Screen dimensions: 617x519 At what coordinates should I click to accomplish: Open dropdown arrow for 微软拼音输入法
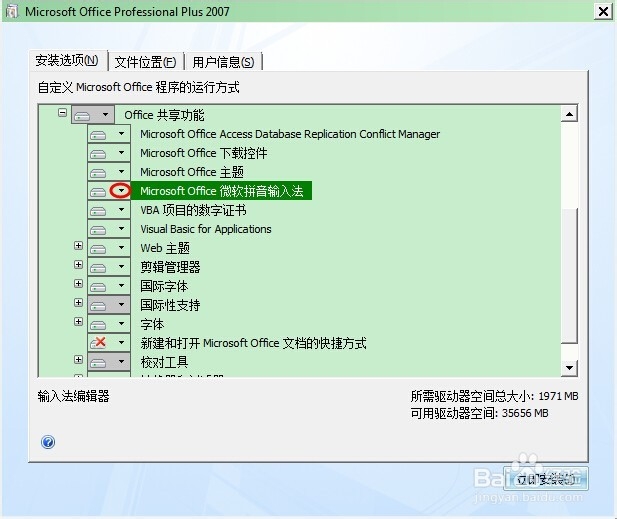121,191
